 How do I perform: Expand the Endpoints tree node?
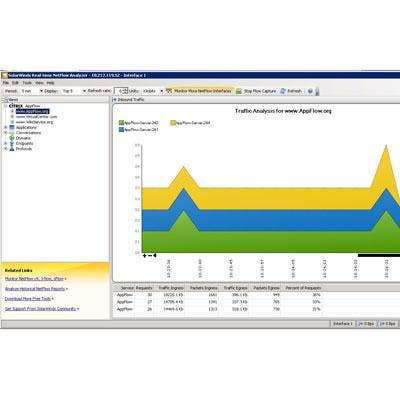6,143
